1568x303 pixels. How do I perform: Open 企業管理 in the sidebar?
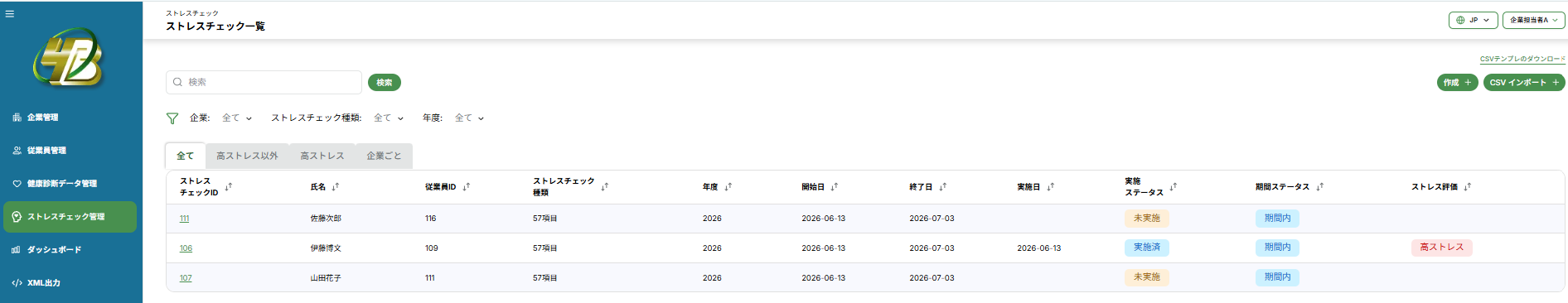70,118
